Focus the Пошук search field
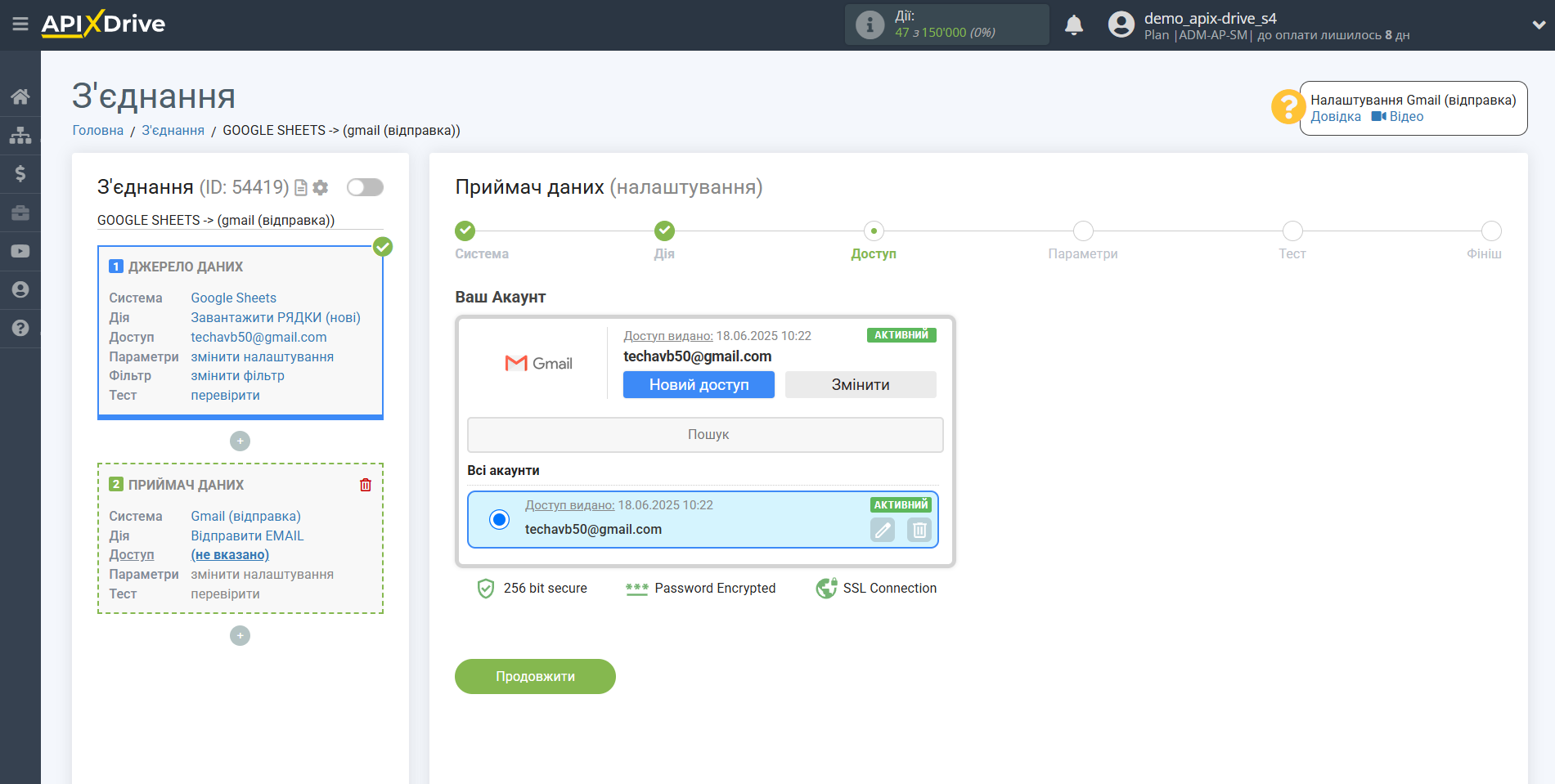This screenshot has width=1555, height=784. 705,435
